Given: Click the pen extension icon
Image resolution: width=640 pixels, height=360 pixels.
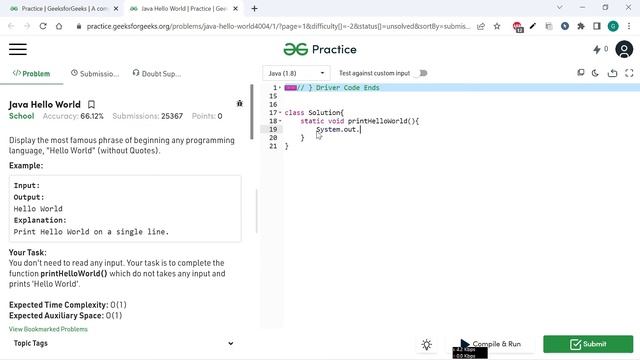Looking at the screenshot, I should click(533, 26).
